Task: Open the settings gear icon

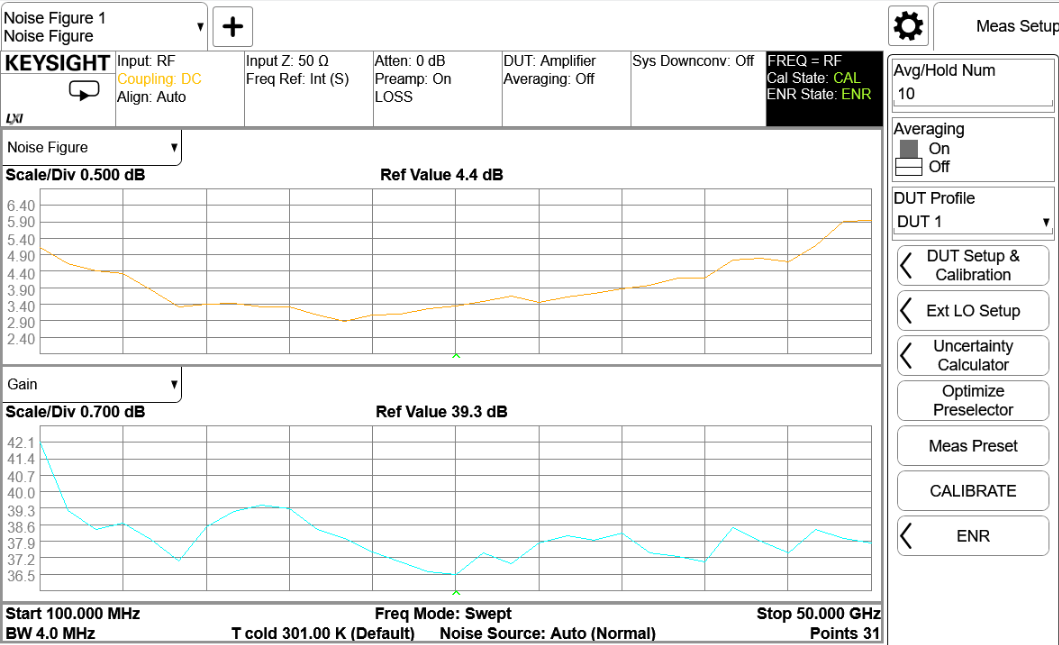Action: coord(908,26)
